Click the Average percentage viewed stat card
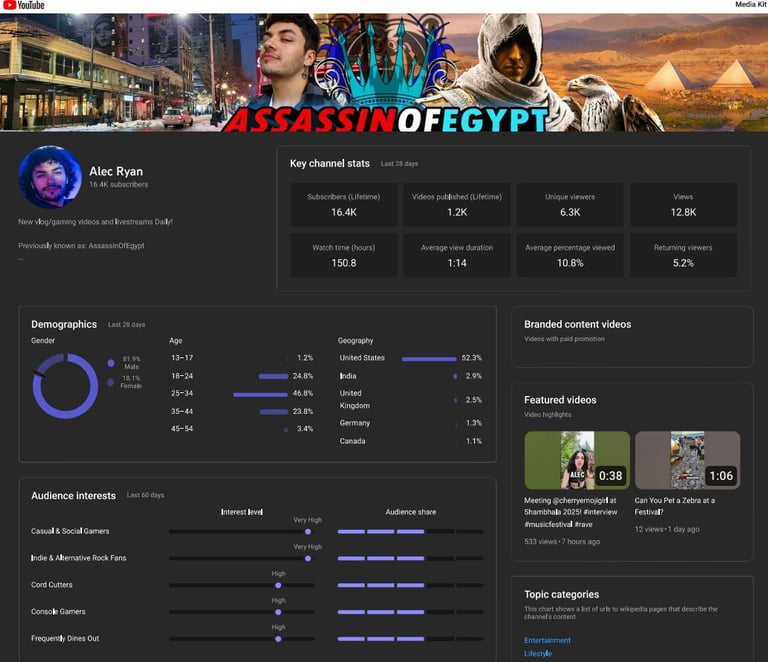 pyautogui.click(x=570, y=255)
